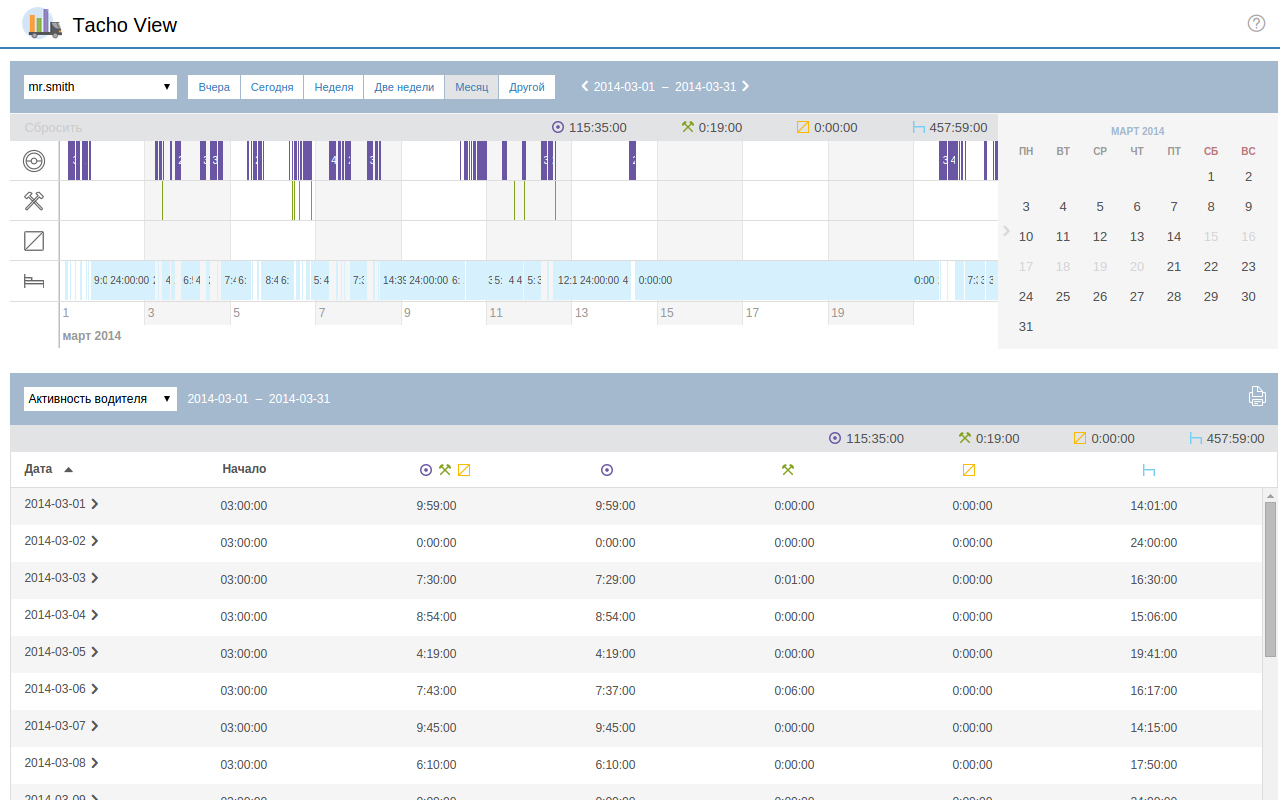Viewport: 1280px width, 800px height.
Task: Click the work crossed hammers row icon
Action: [x=35, y=201]
